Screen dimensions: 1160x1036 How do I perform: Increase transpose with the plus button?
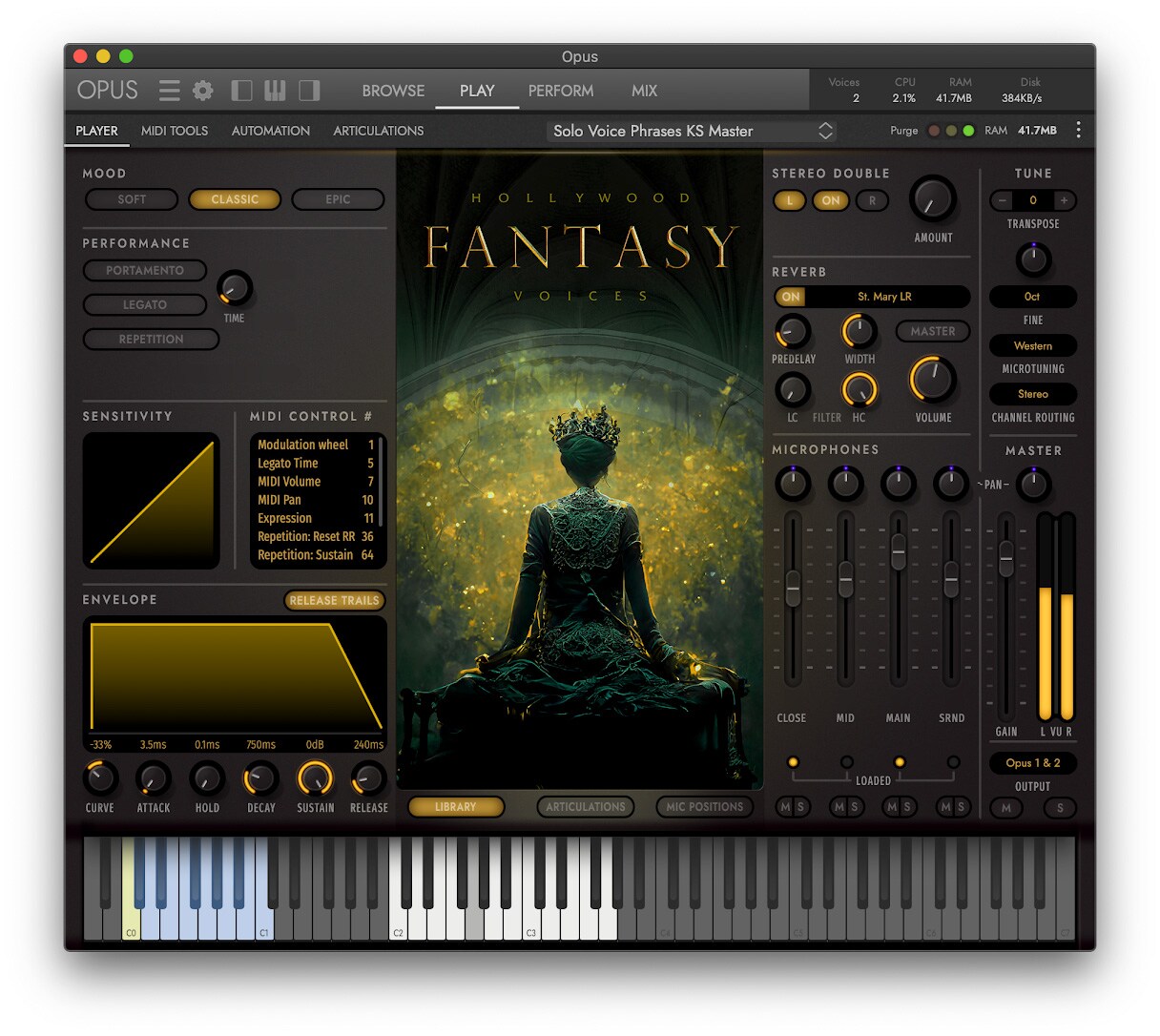(1064, 200)
